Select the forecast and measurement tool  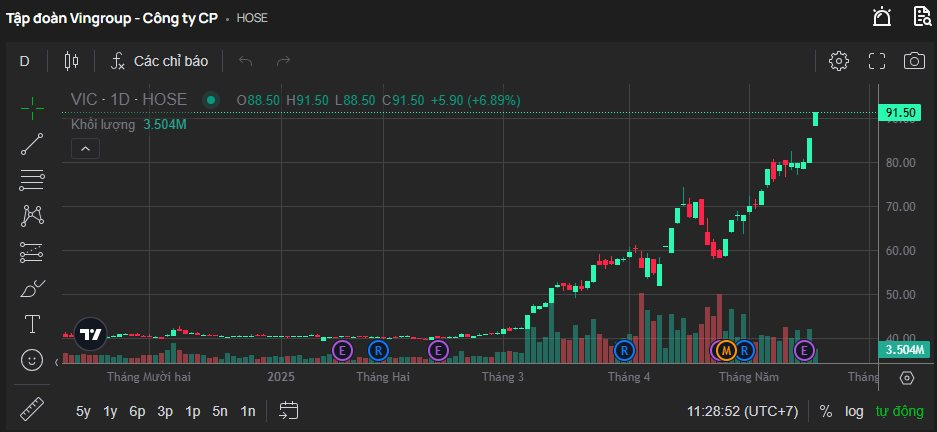[32, 252]
